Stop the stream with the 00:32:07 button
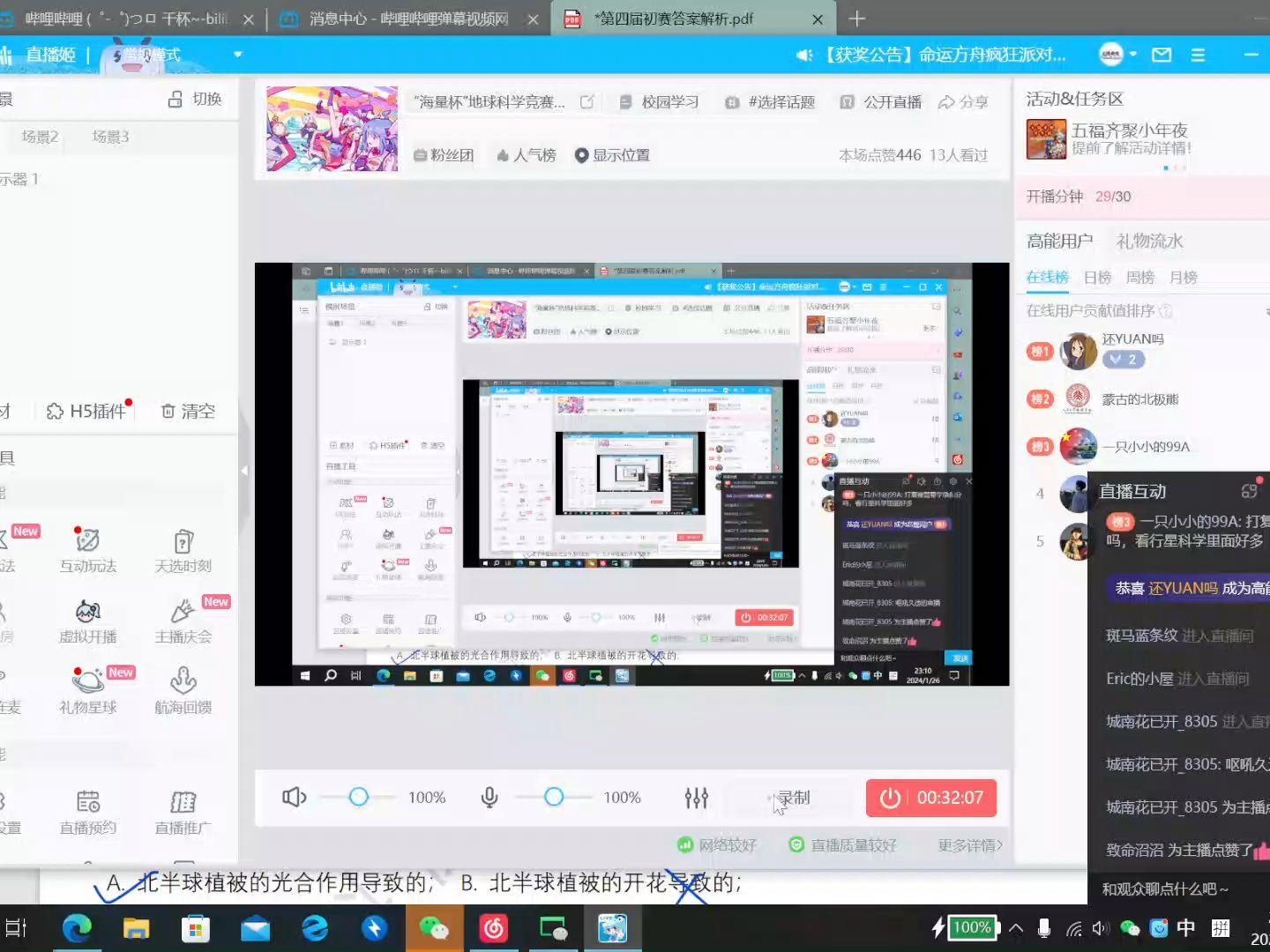1270x952 pixels. (931, 798)
